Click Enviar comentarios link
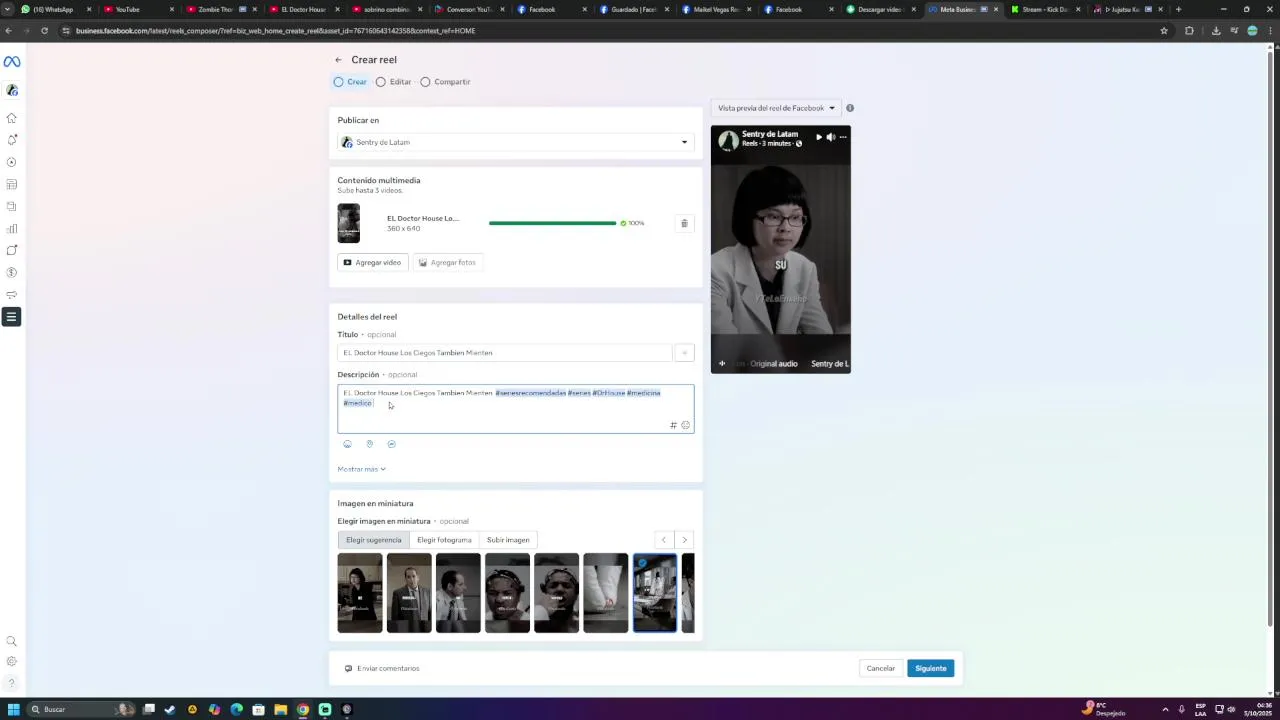 coord(382,668)
